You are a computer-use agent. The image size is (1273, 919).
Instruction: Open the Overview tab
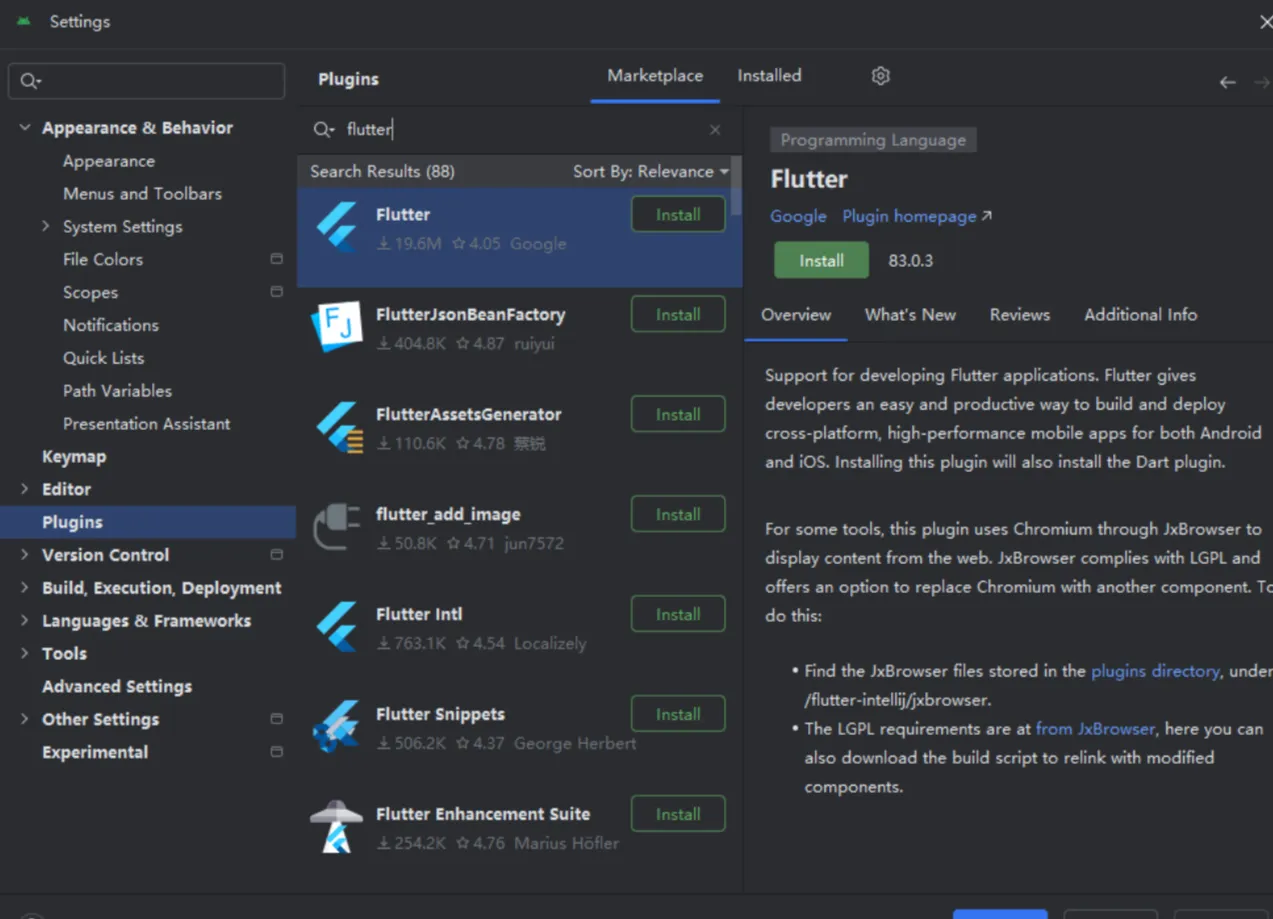(x=796, y=315)
